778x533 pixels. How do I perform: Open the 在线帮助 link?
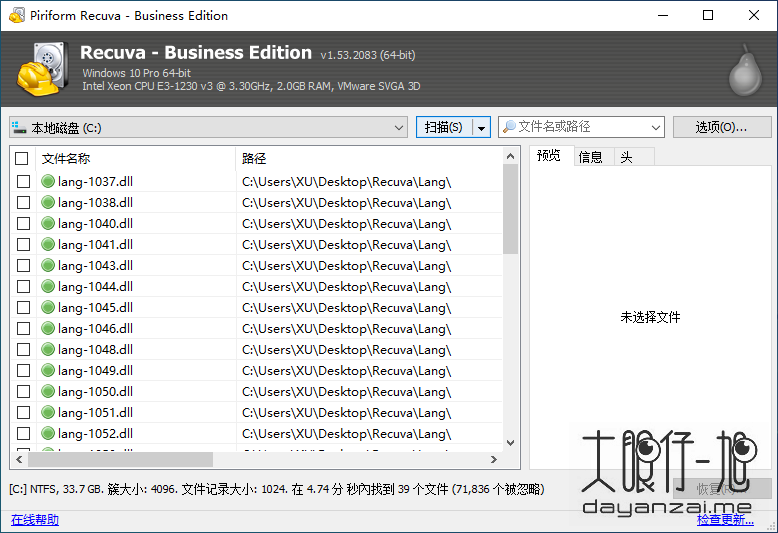35,520
